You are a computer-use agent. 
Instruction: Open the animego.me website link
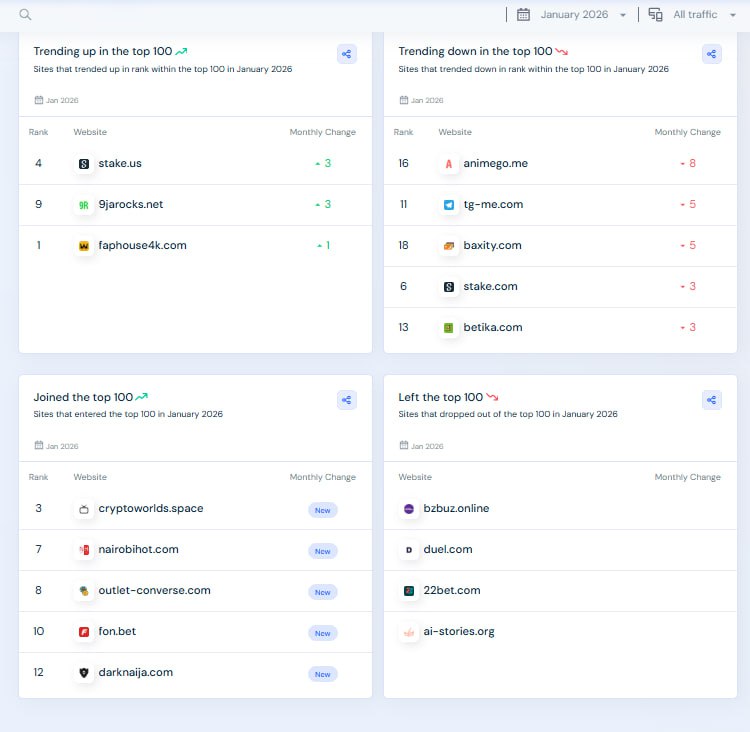point(495,163)
